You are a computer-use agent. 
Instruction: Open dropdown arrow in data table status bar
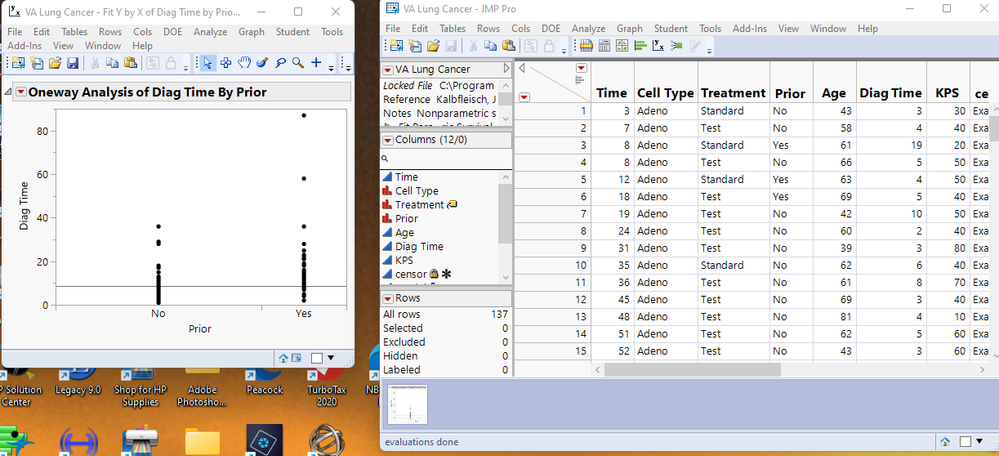979,441
